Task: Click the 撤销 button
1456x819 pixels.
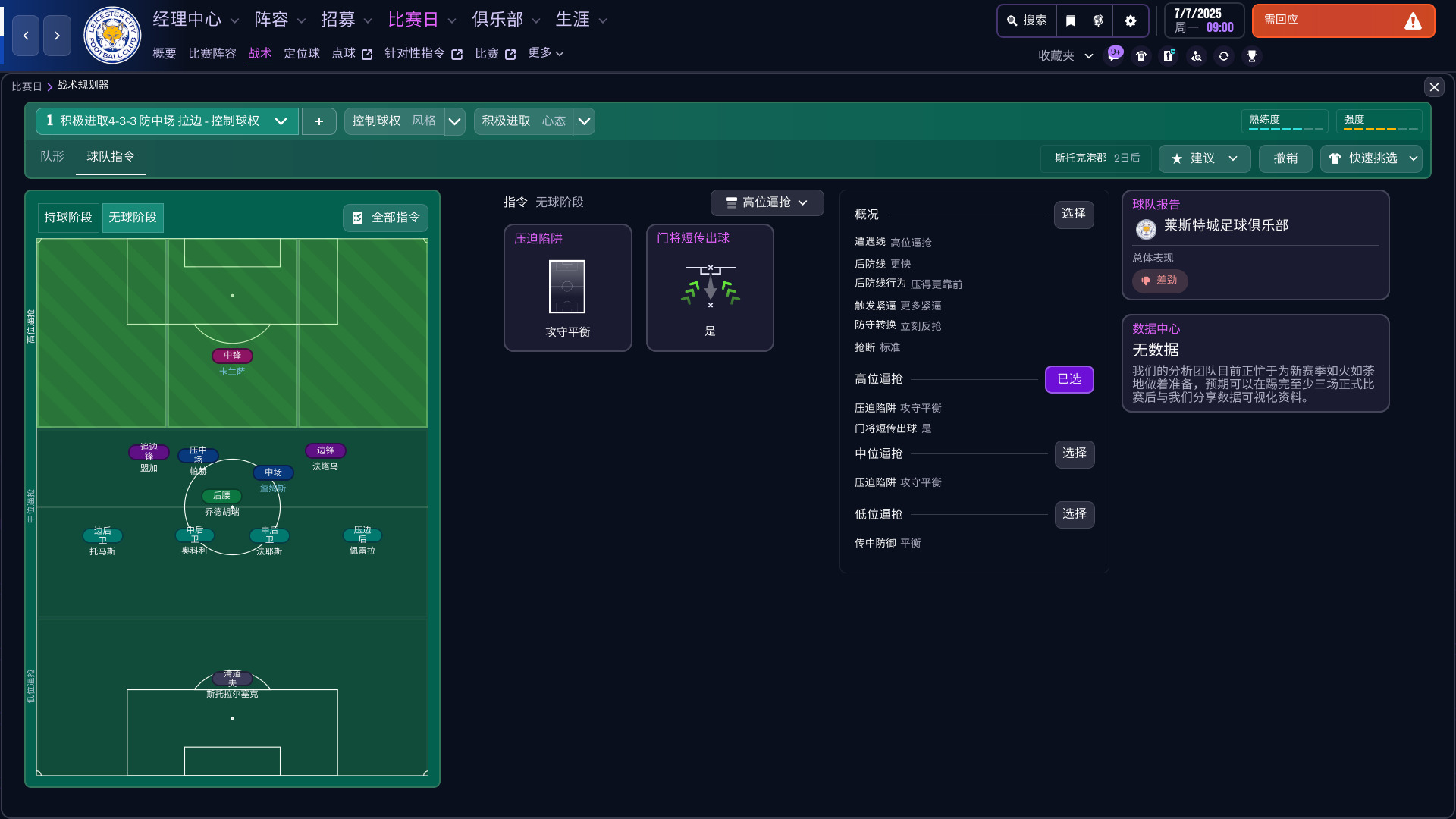Action: tap(1285, 158)
